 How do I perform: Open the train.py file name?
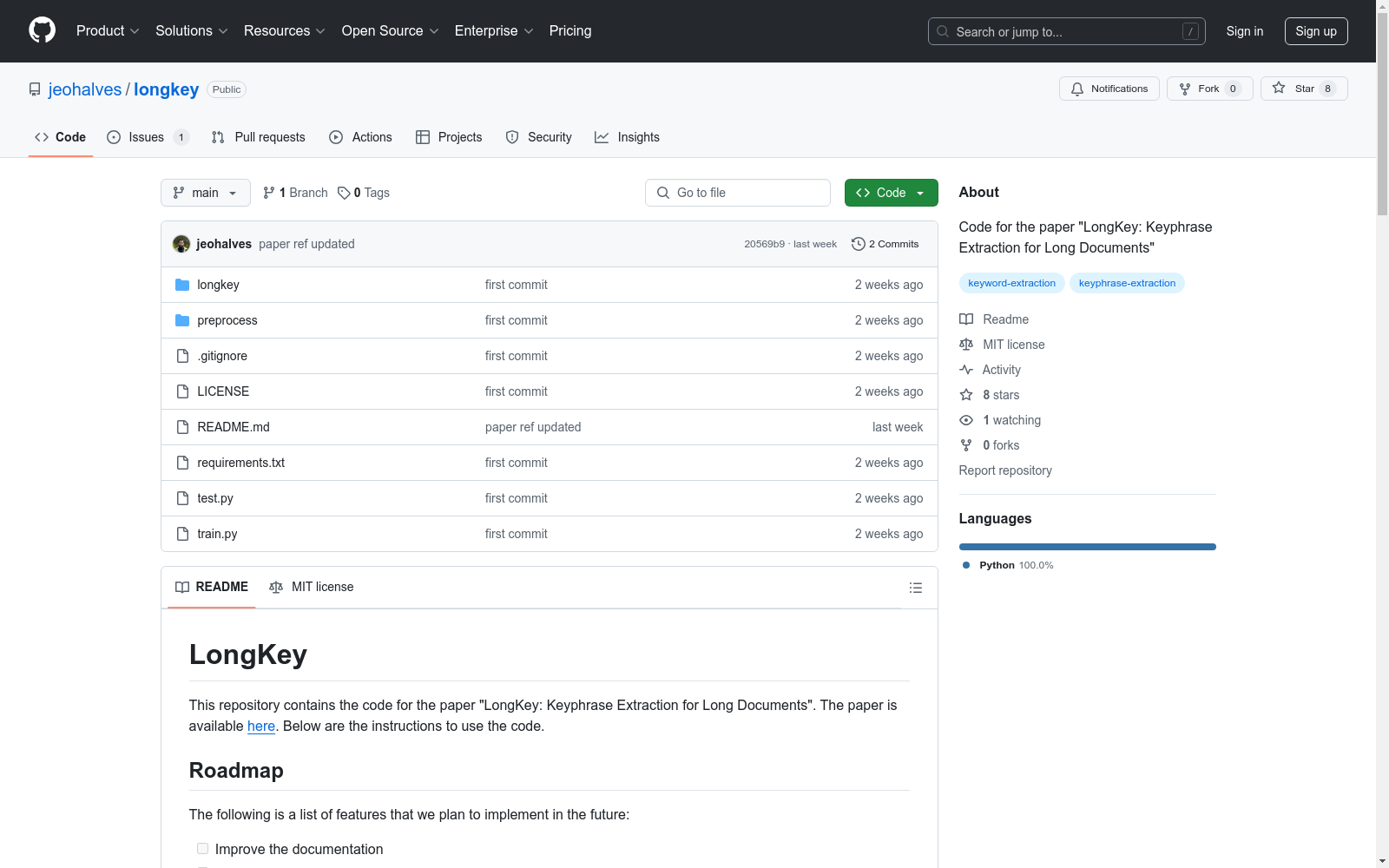coord(217,534)
